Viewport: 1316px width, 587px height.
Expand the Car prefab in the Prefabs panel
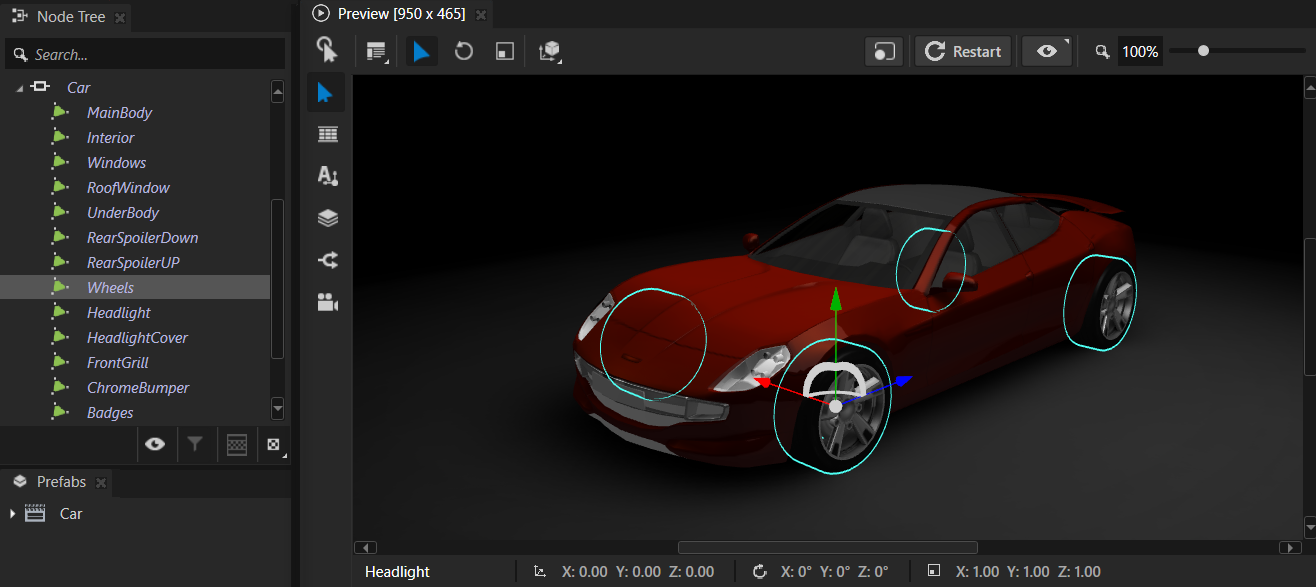click(x=11, y=513)
